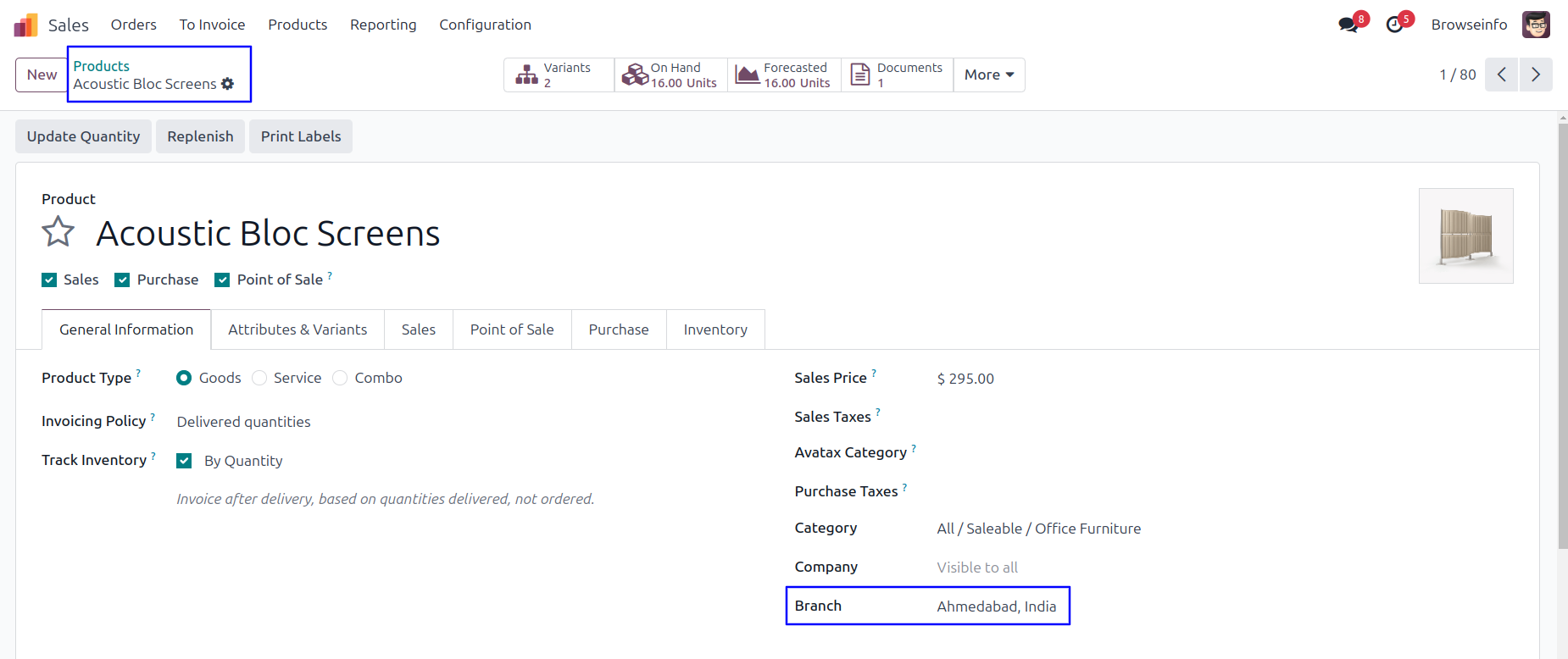Click the page vertical scrollbar
Image resolution: width=1568 pixels, height=659 pixels.
tap(1562, 339)
